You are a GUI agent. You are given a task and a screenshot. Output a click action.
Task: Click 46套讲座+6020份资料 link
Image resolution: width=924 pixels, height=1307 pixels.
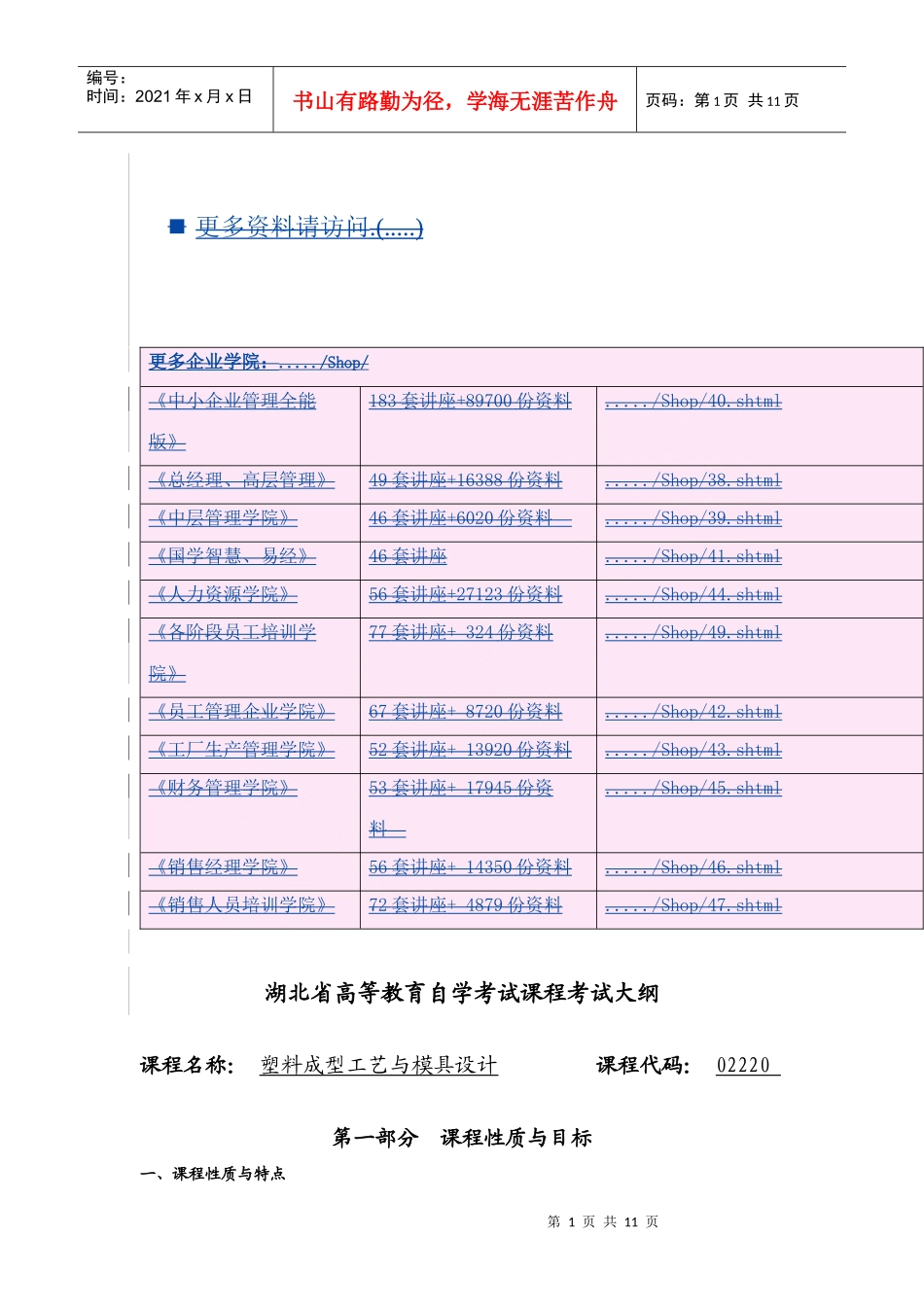(x=471, y=518)
